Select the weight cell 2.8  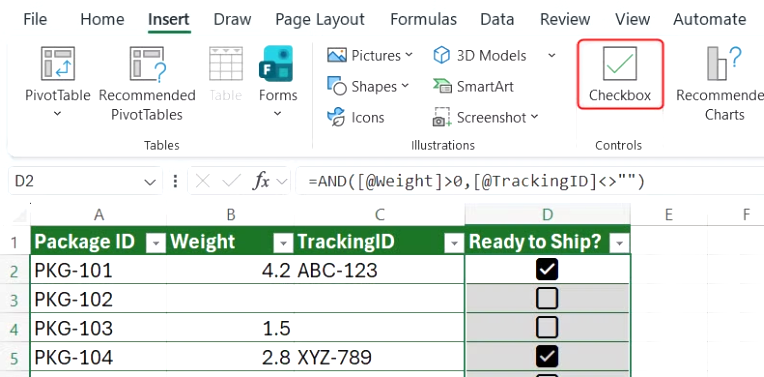click(231, 357)
